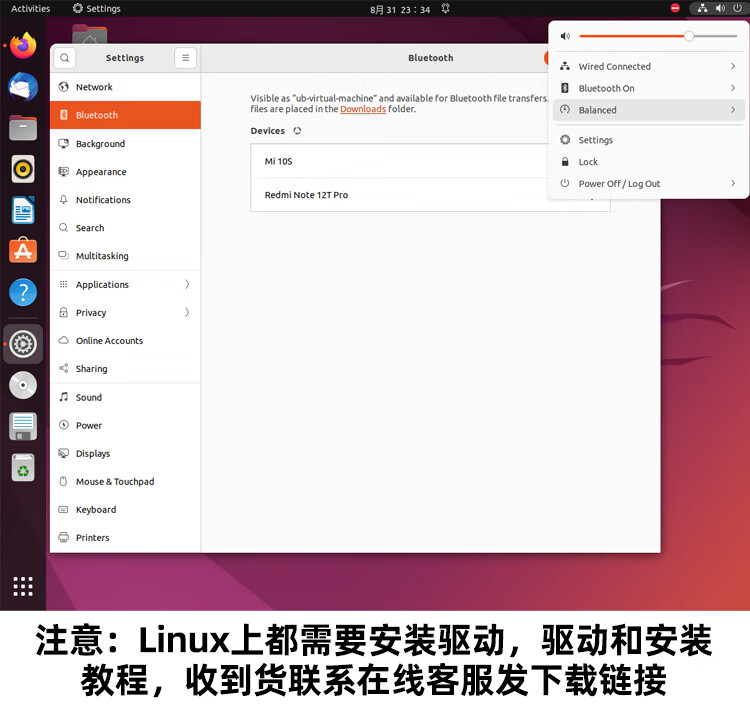Image resolution: width=750 pixels, height=724 pixels.
Task: Open Sound settings panel
Action: (125, 397)
